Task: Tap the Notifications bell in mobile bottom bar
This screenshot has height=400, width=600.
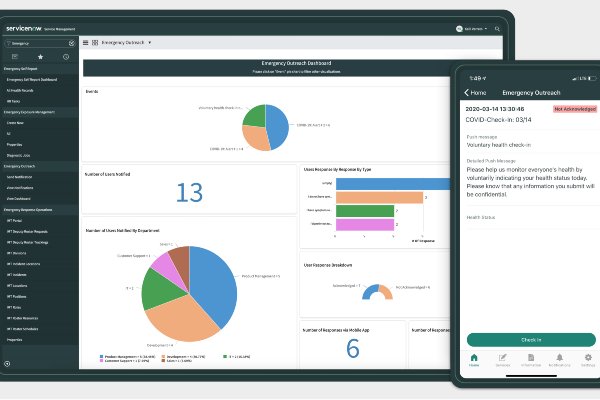Action: pyautogui.click(x=558, y=358)
